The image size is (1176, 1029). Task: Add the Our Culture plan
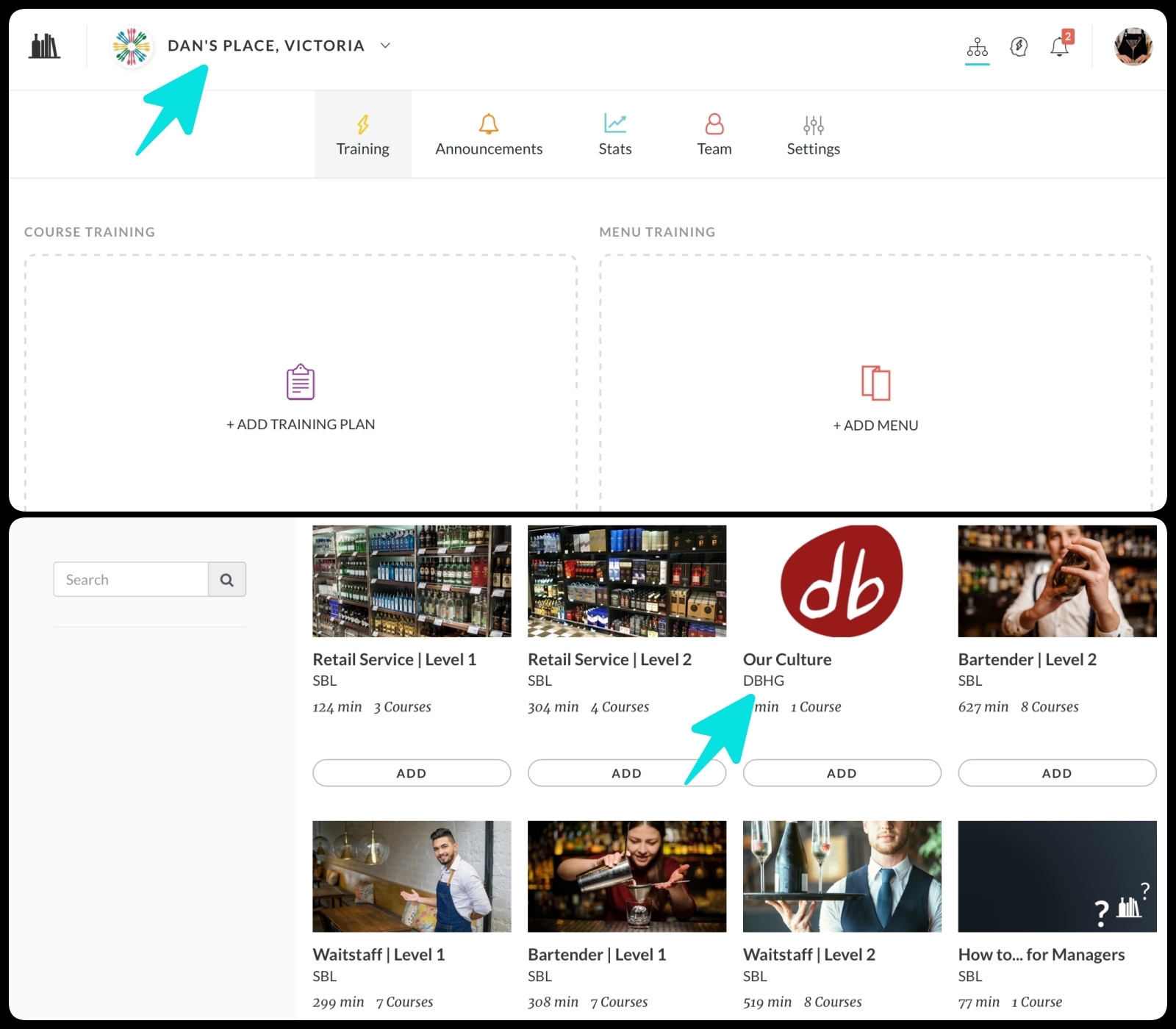pos(842,773)
